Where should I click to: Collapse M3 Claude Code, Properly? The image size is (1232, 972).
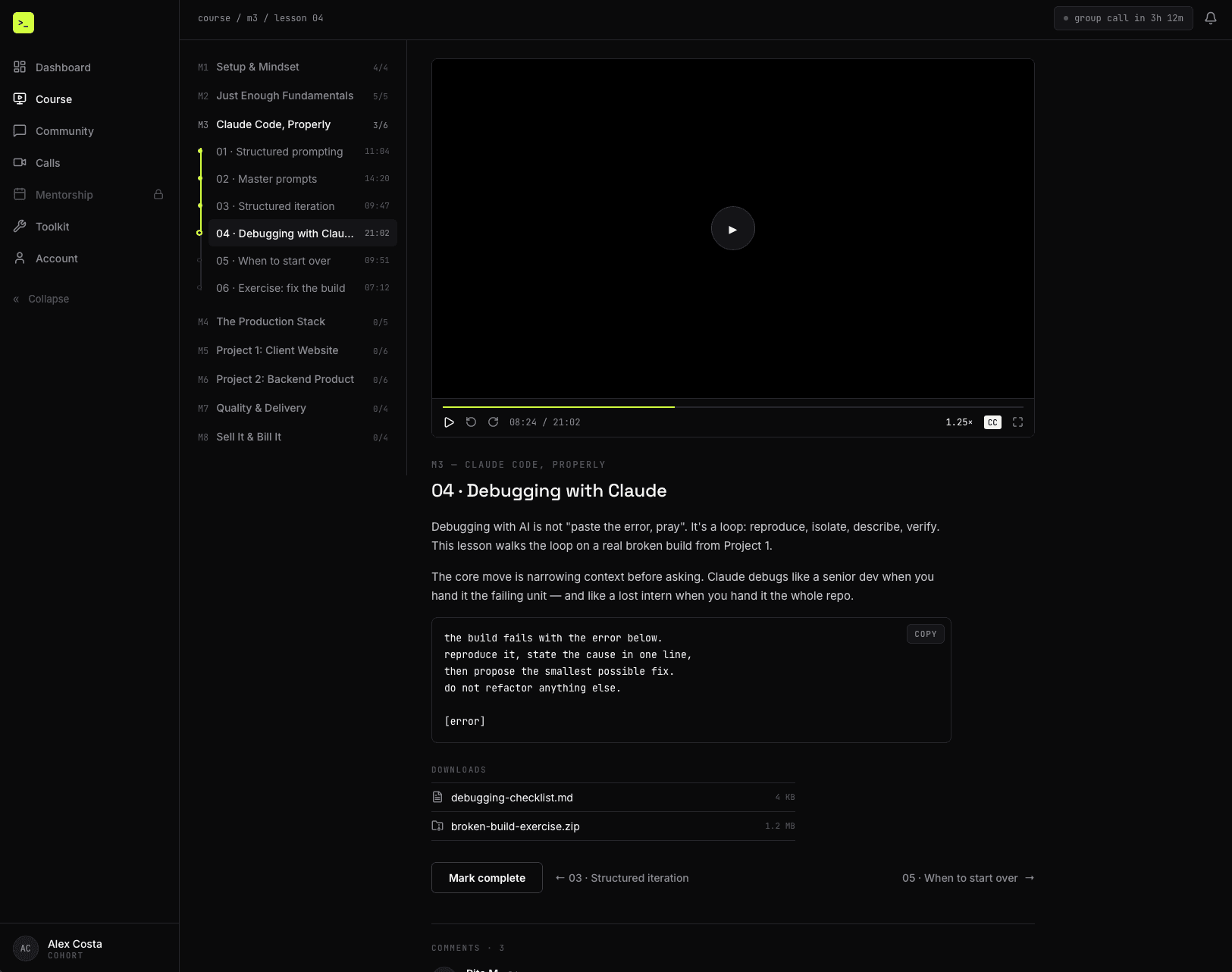(x=293, y=124)
